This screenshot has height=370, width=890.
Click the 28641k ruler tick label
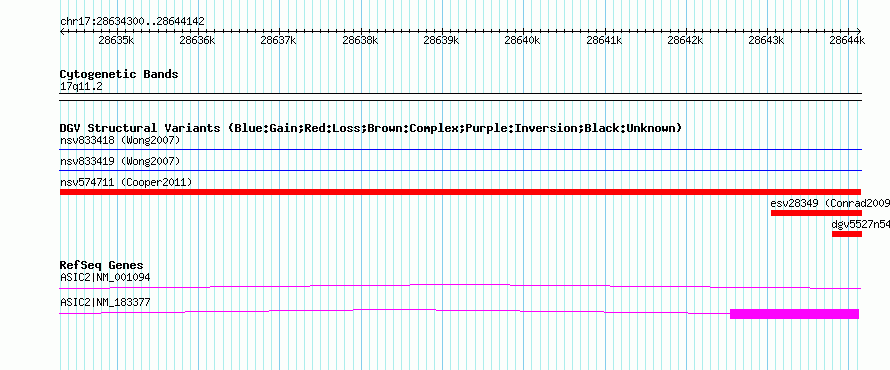(604, 40)
